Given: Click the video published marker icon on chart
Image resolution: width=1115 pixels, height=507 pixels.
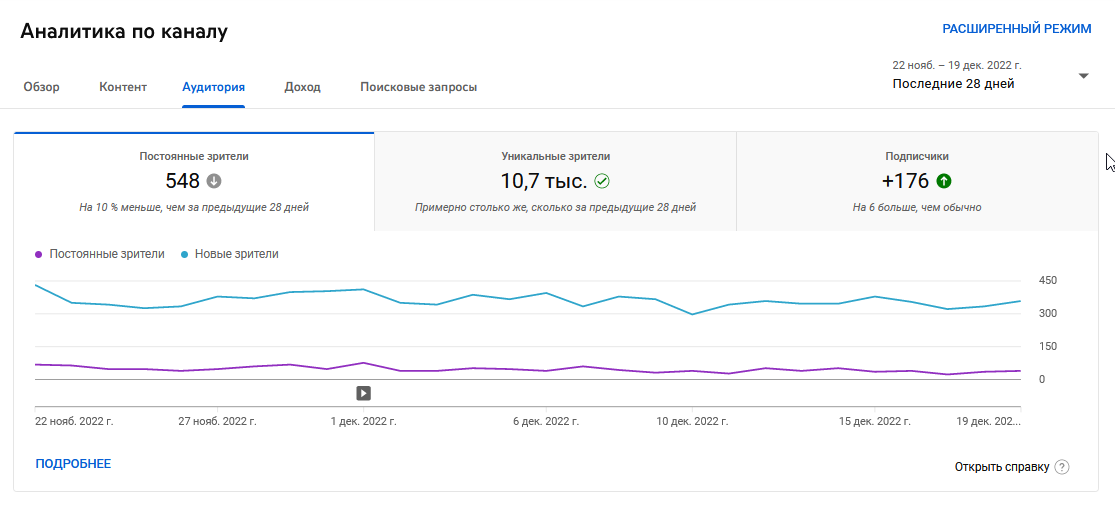Looking at the screenshot, I should 363,393.
